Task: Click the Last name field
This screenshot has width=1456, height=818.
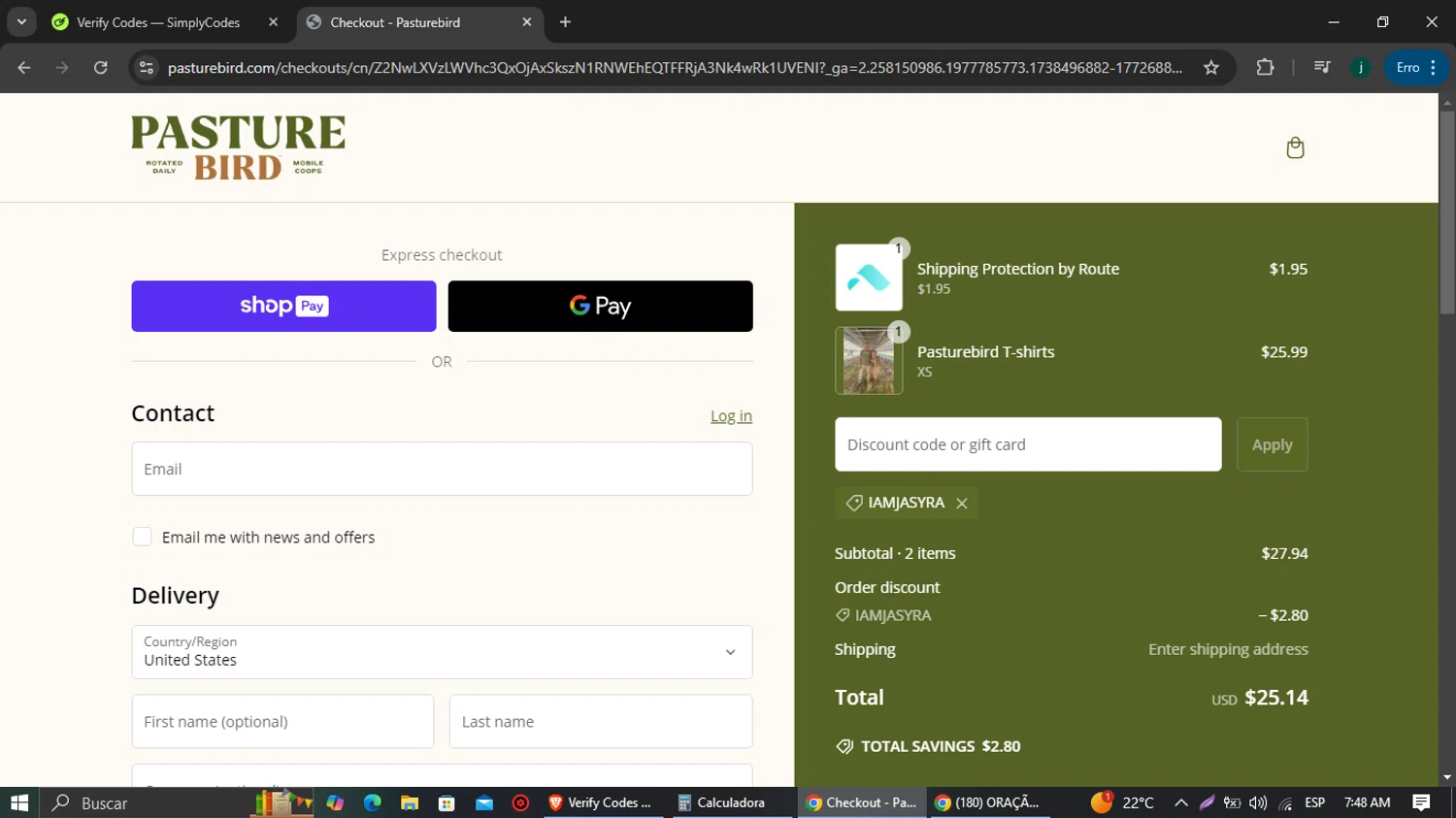Action: (x=601, y=721)
